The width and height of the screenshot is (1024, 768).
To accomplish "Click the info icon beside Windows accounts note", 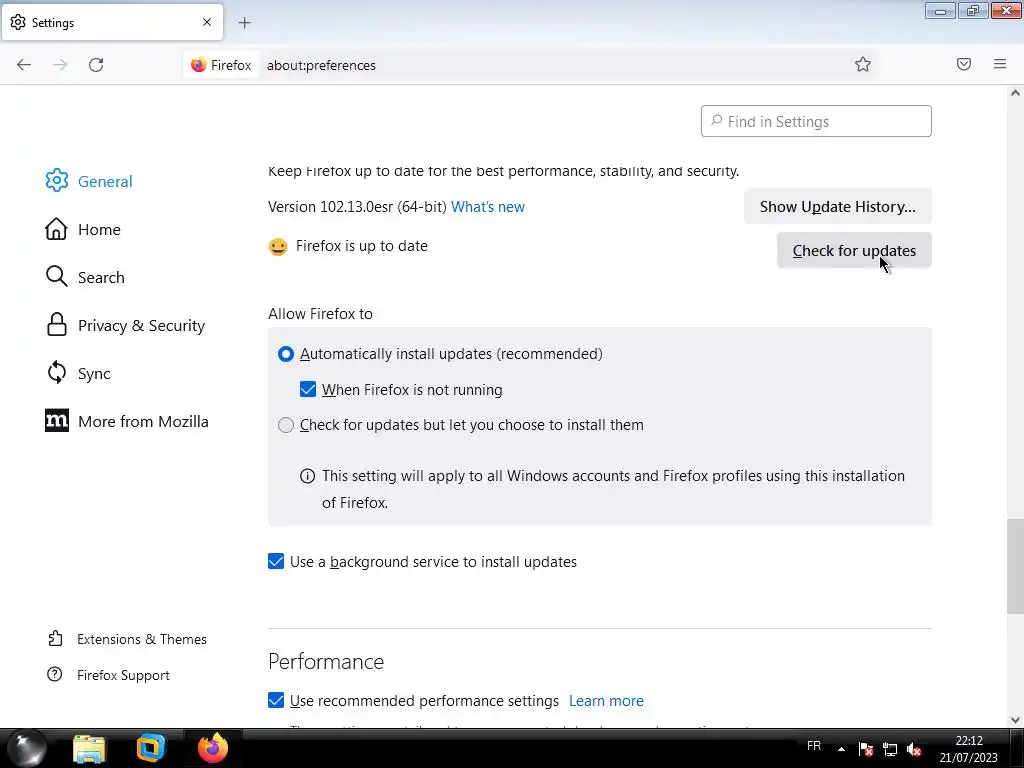I will click(x=307, y=476).
